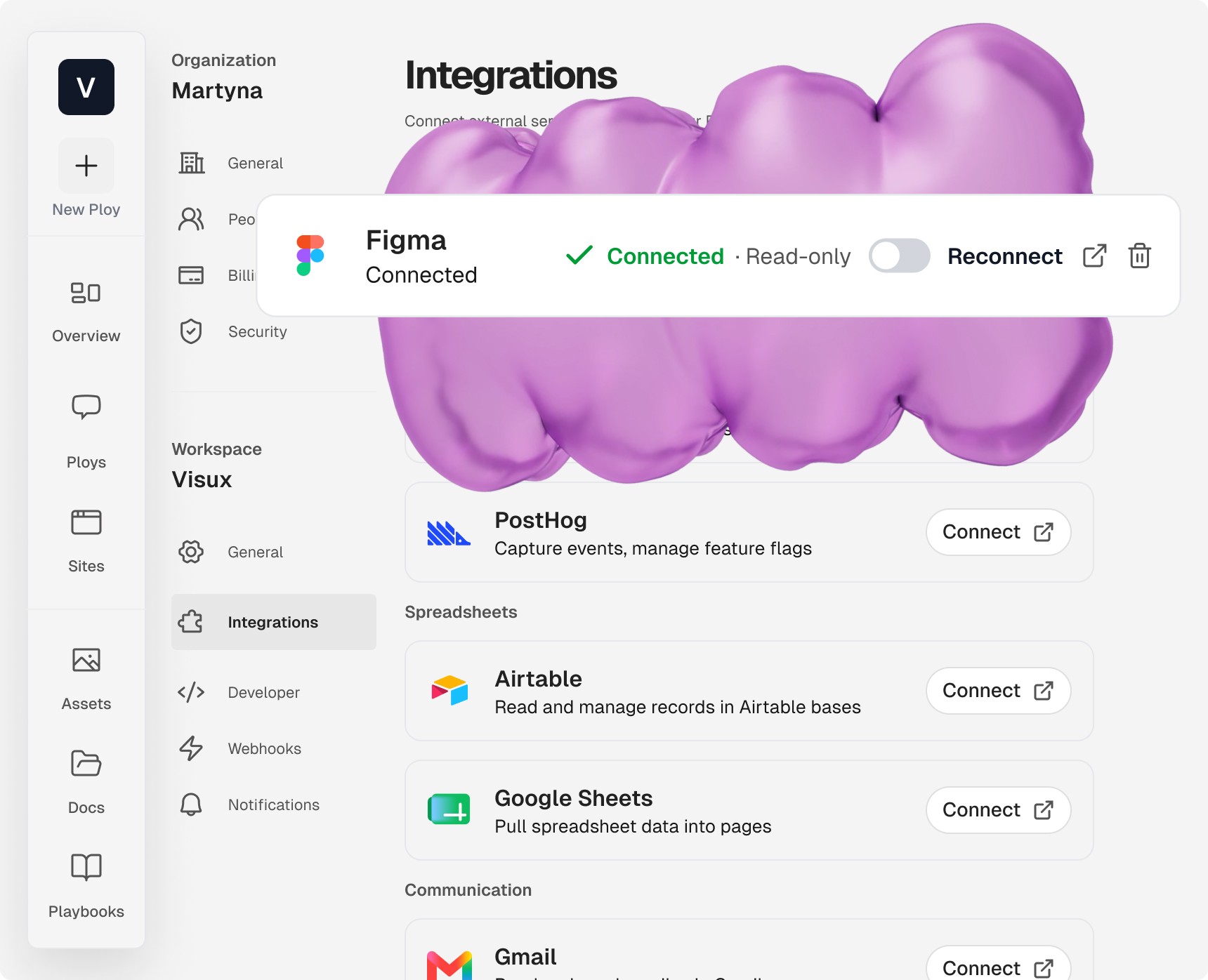Open the Notifications settings
The width and height of the screenshot is (1208, 980).
(274, 804)
